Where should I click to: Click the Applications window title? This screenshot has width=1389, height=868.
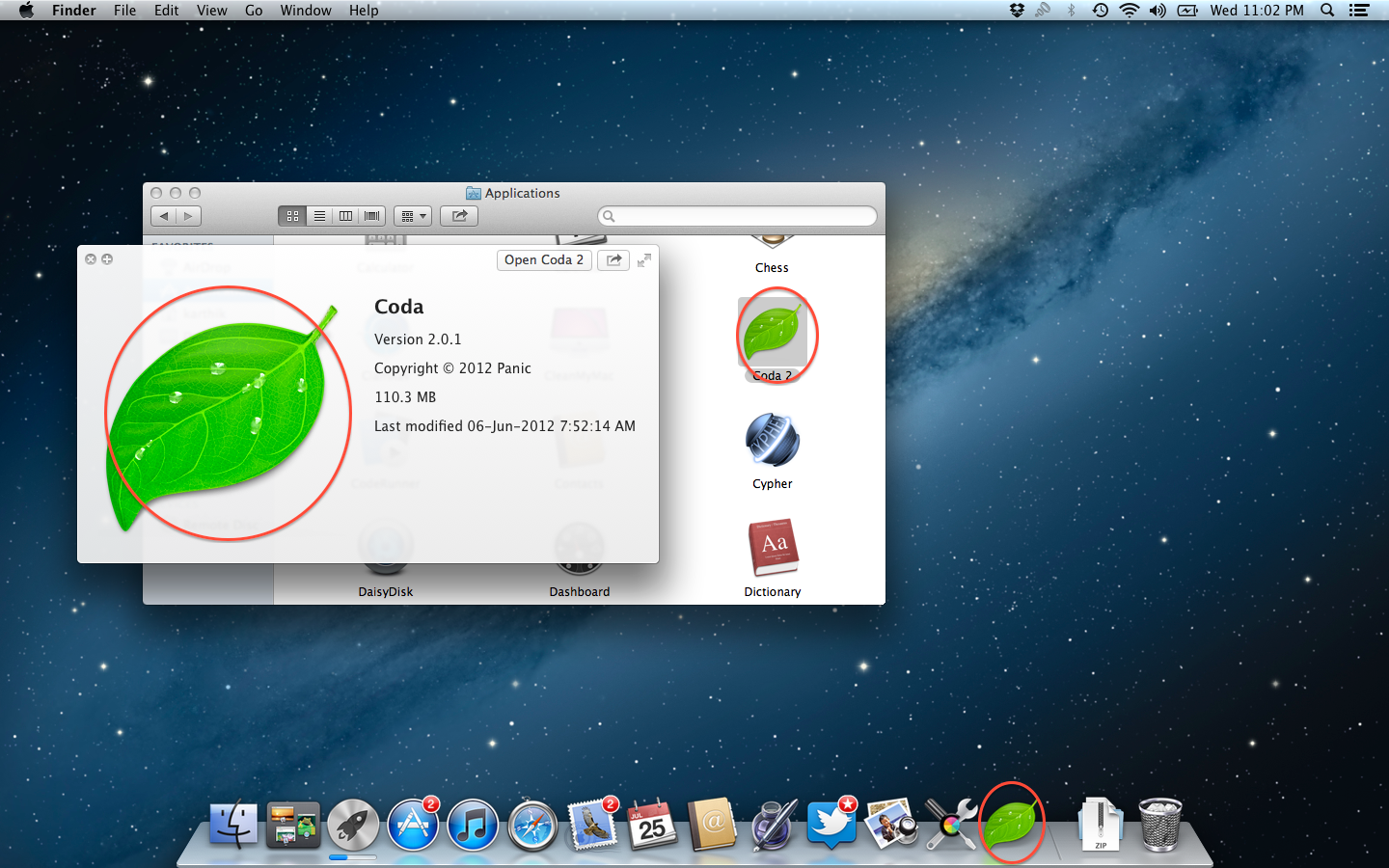522,193
